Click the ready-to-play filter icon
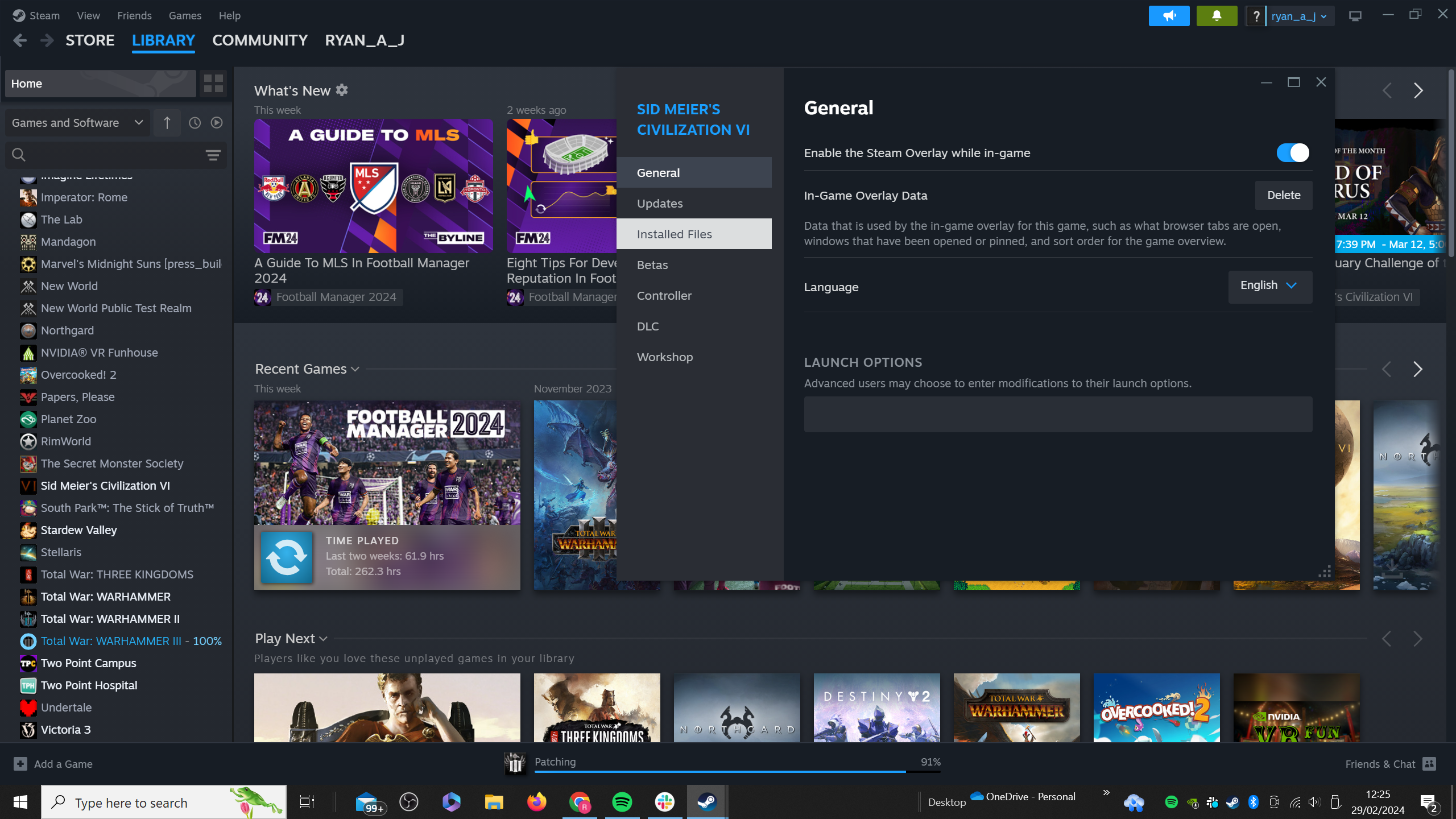 pos(217,123)
